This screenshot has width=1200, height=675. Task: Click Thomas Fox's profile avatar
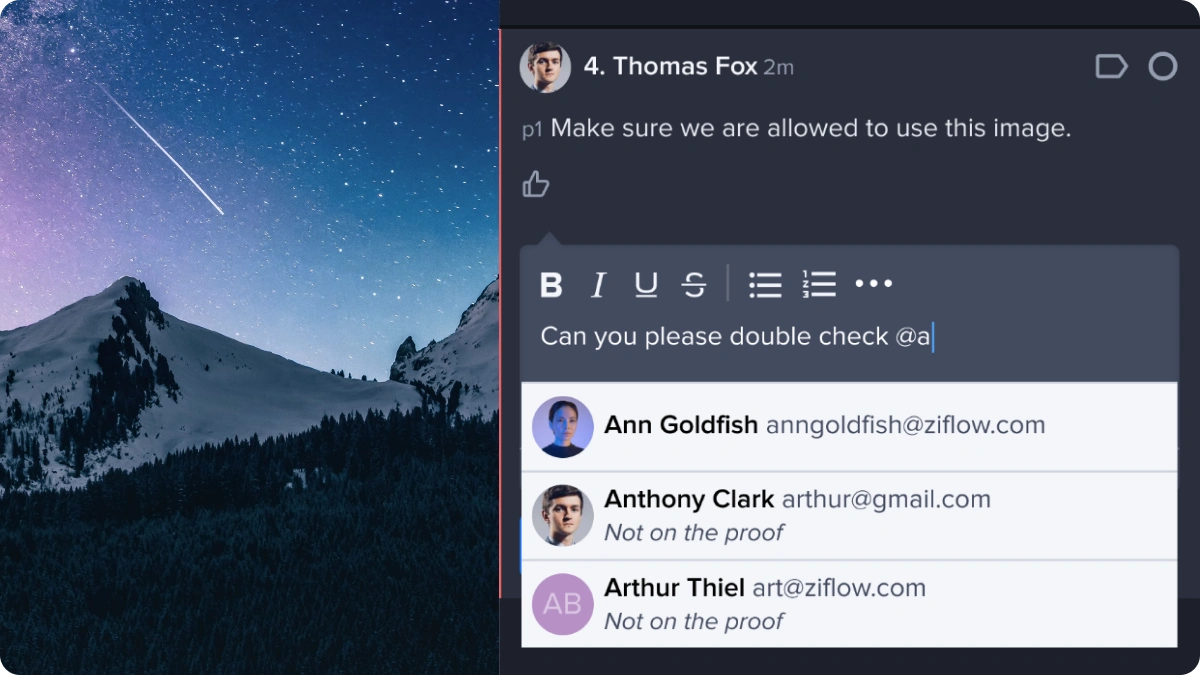pyautogui.click(x=545, y=67)
